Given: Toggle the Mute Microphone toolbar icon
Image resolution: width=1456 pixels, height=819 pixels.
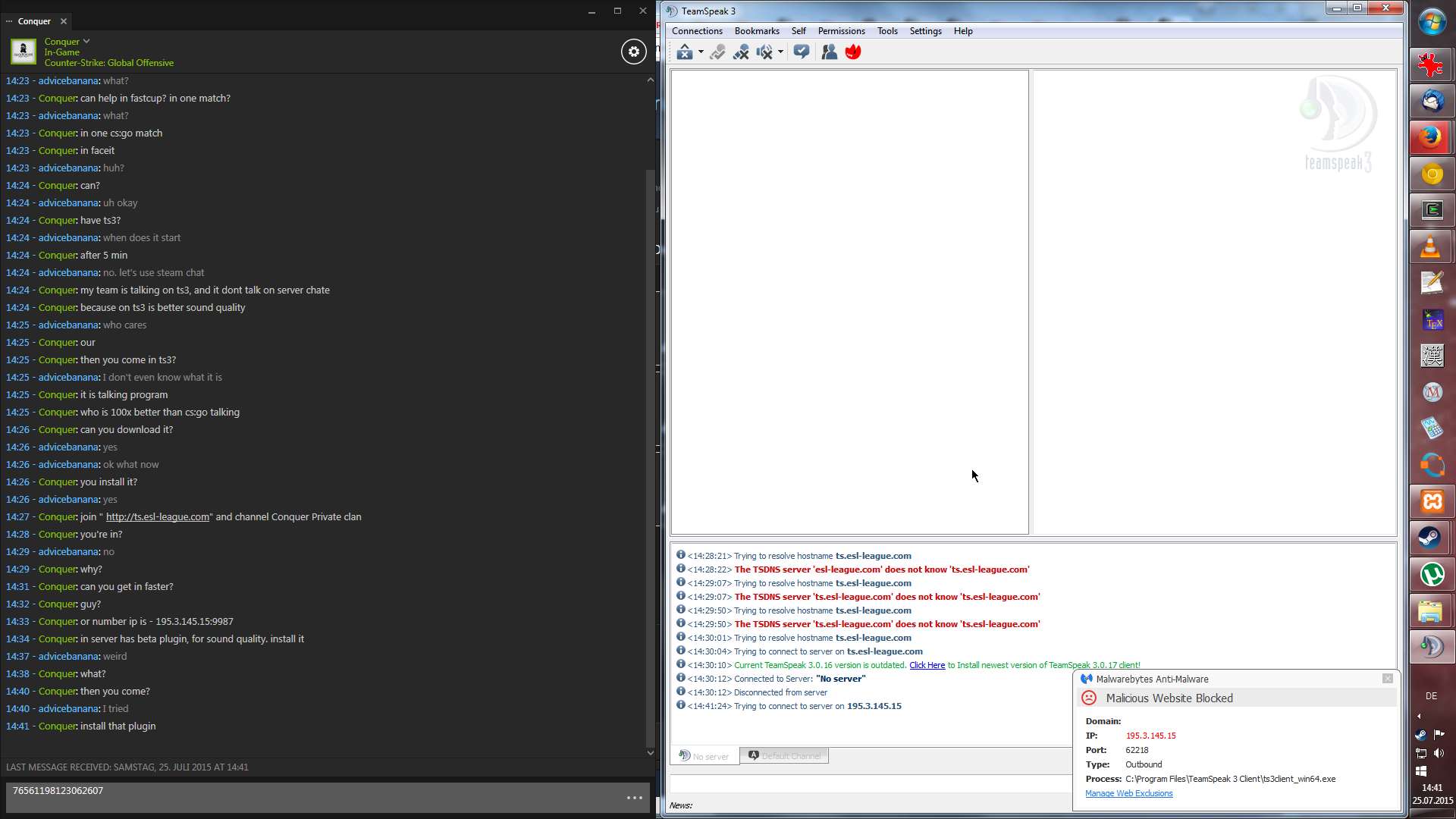Looking at the screenshot, I should (741, 52).
